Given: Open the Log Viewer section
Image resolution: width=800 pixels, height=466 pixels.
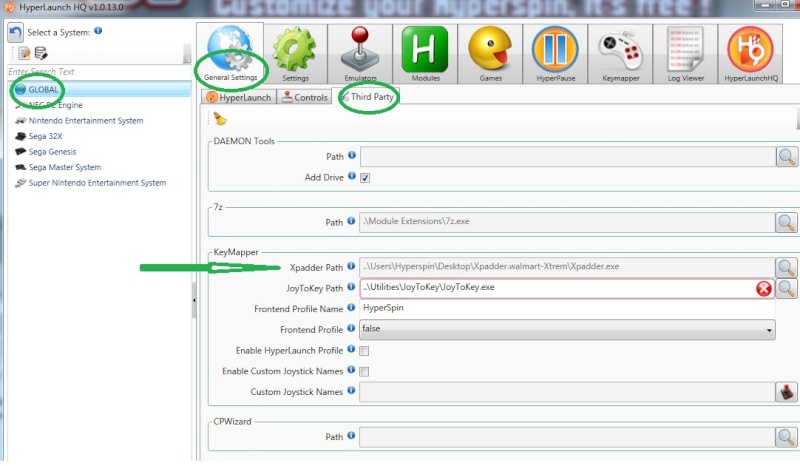Looking at the screenshot, I should 686,54.
